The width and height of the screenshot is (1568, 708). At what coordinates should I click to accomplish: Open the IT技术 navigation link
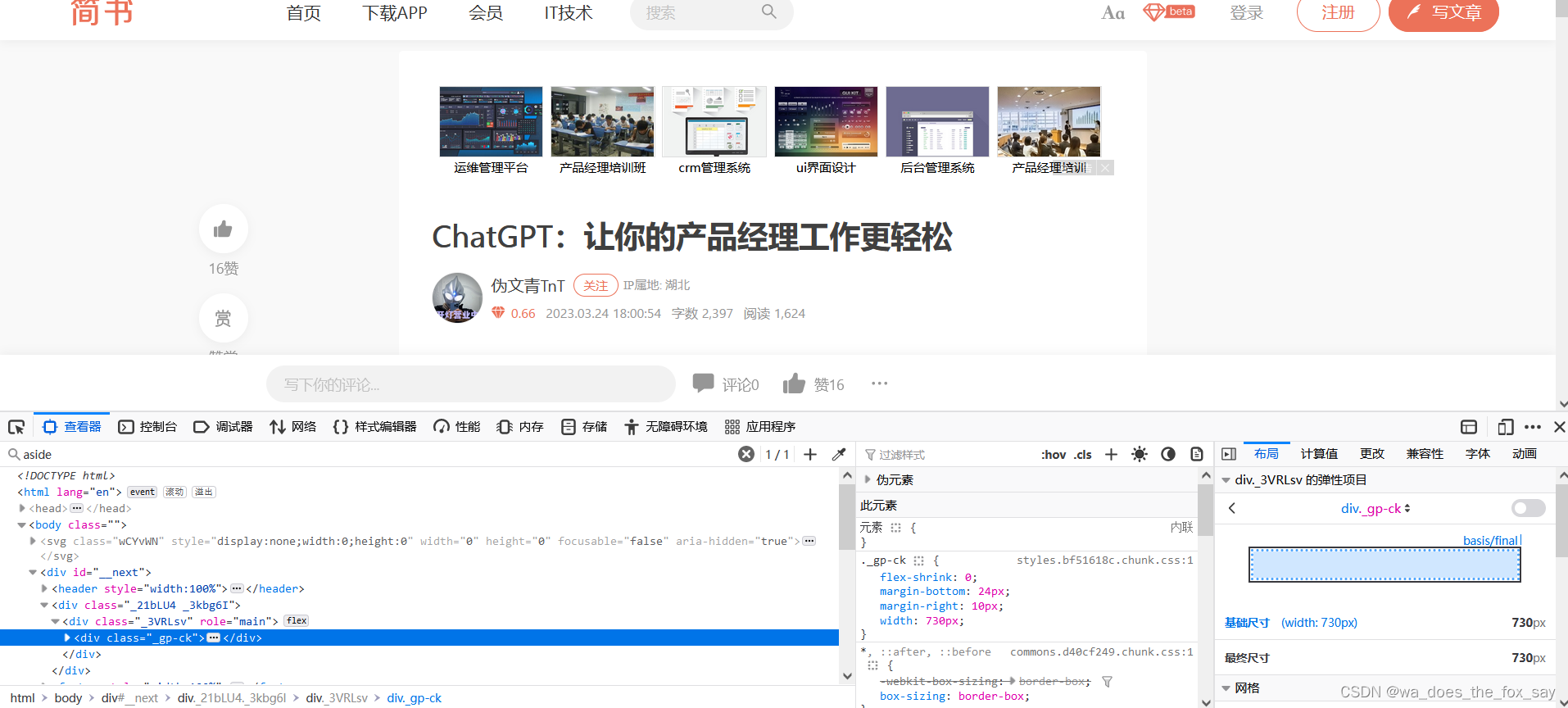tap(569, 13)
